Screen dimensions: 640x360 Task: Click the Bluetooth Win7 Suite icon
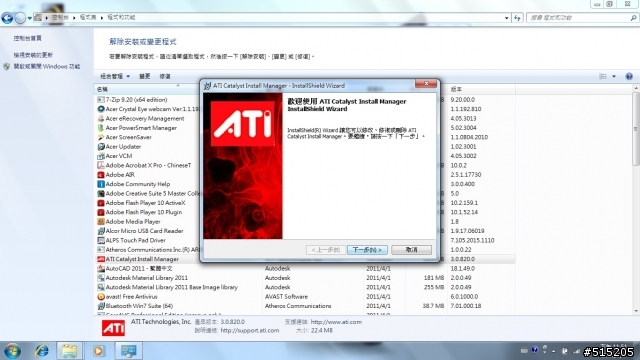[100, 306]
